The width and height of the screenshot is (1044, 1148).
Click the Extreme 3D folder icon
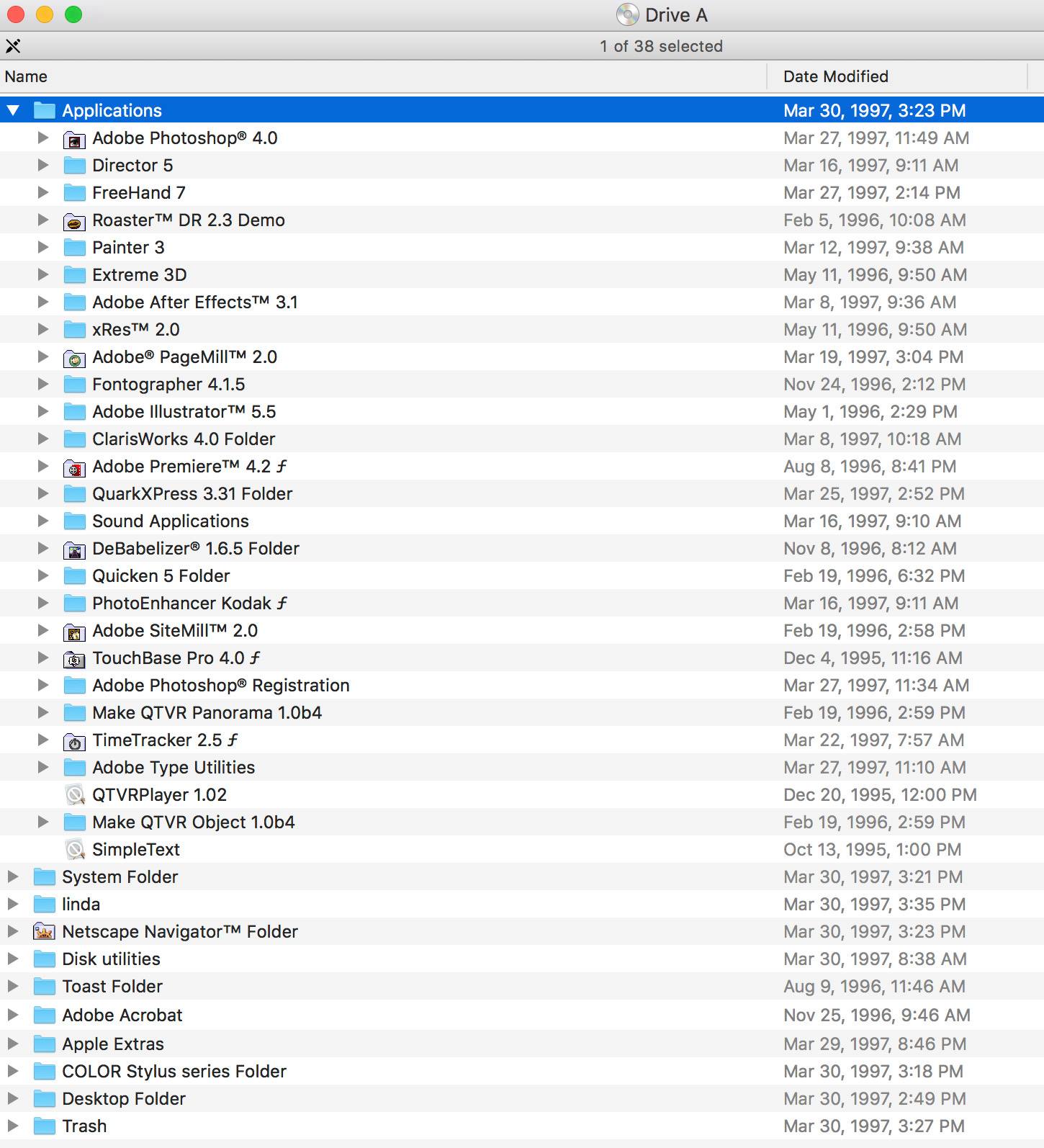pos(74,275)
